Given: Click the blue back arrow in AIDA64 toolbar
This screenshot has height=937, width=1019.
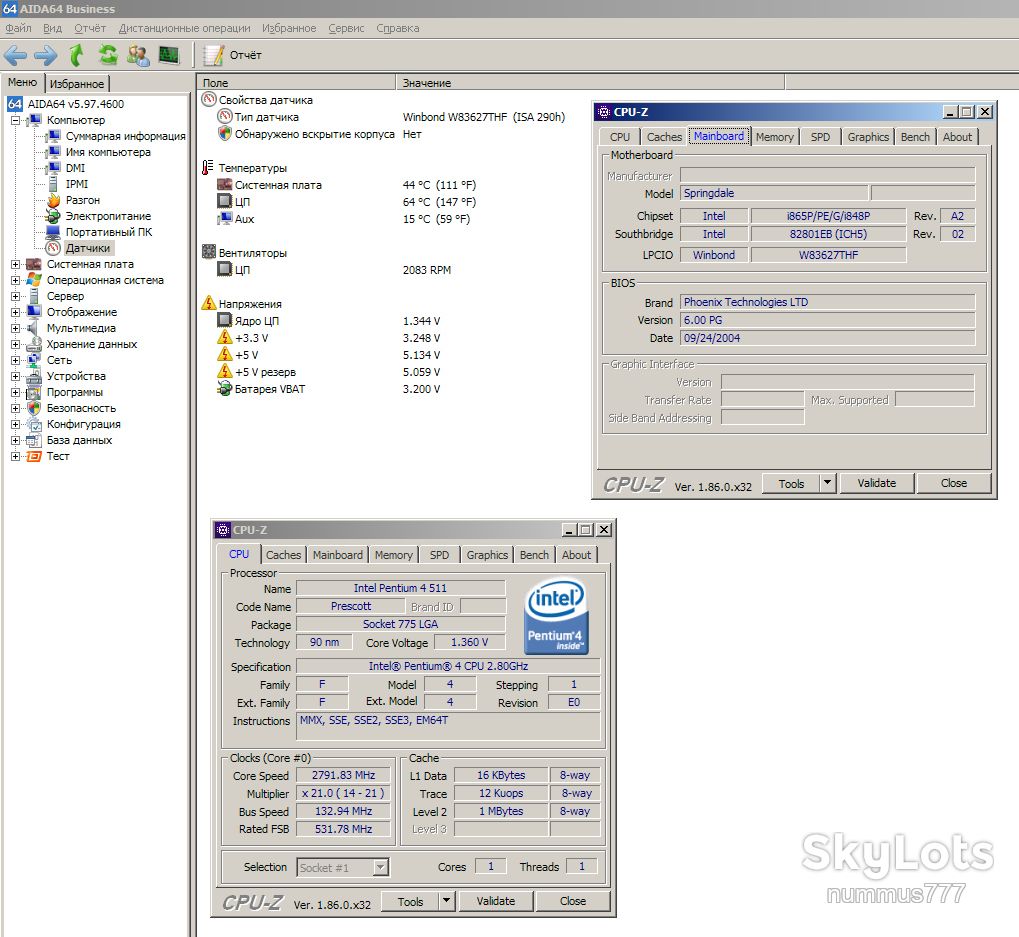Looking at the screenshot, I should point(15,55).
